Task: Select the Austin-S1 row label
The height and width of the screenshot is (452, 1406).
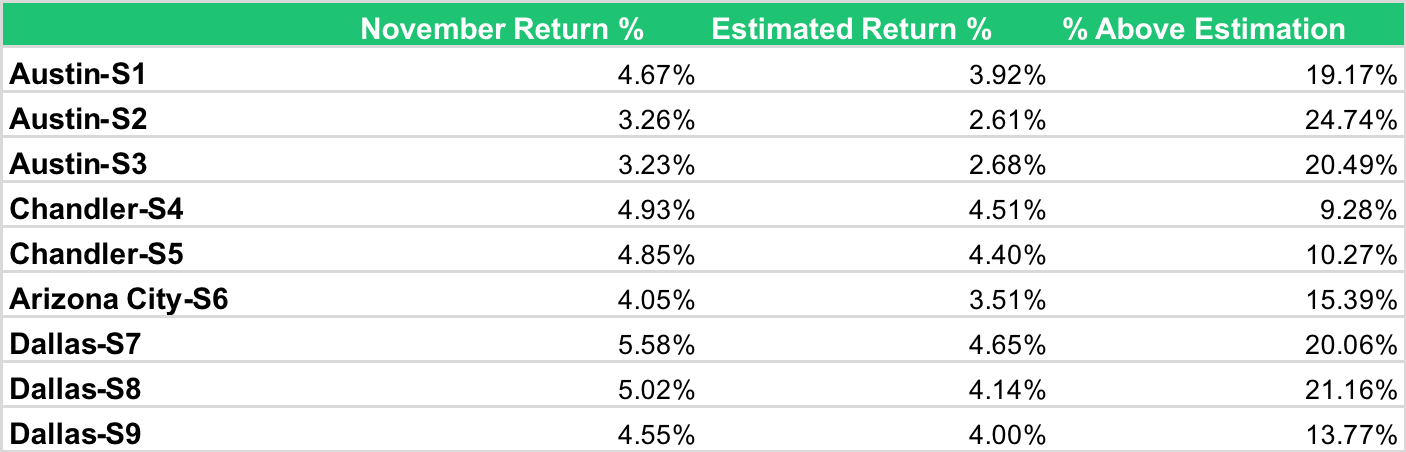Action: [x=67, y=75]
